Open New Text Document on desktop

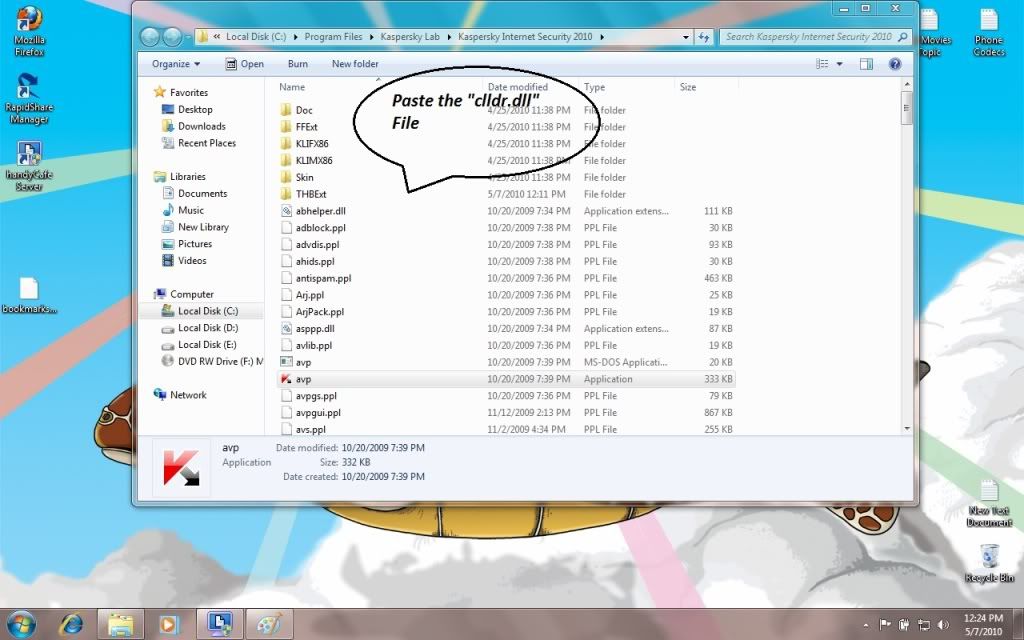pos(989,503)
